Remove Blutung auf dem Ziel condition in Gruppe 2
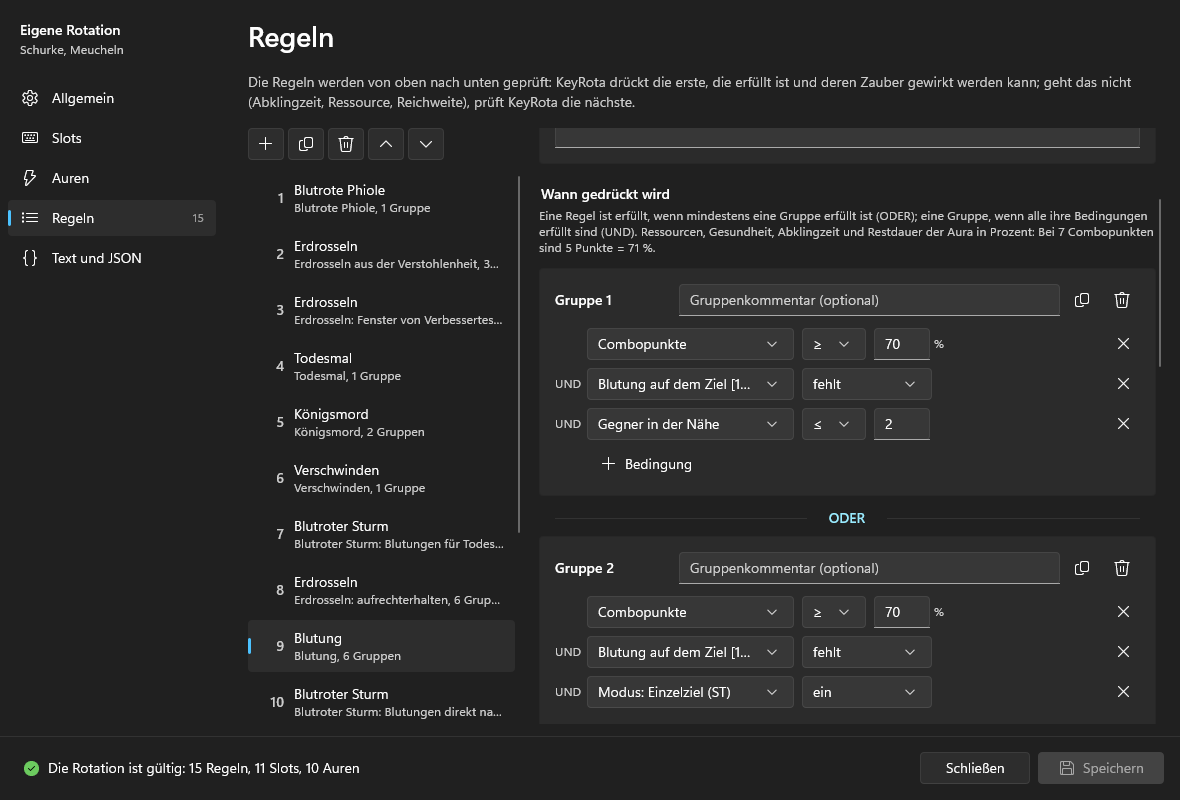The image size is (1180, 800). point(1123,652)
